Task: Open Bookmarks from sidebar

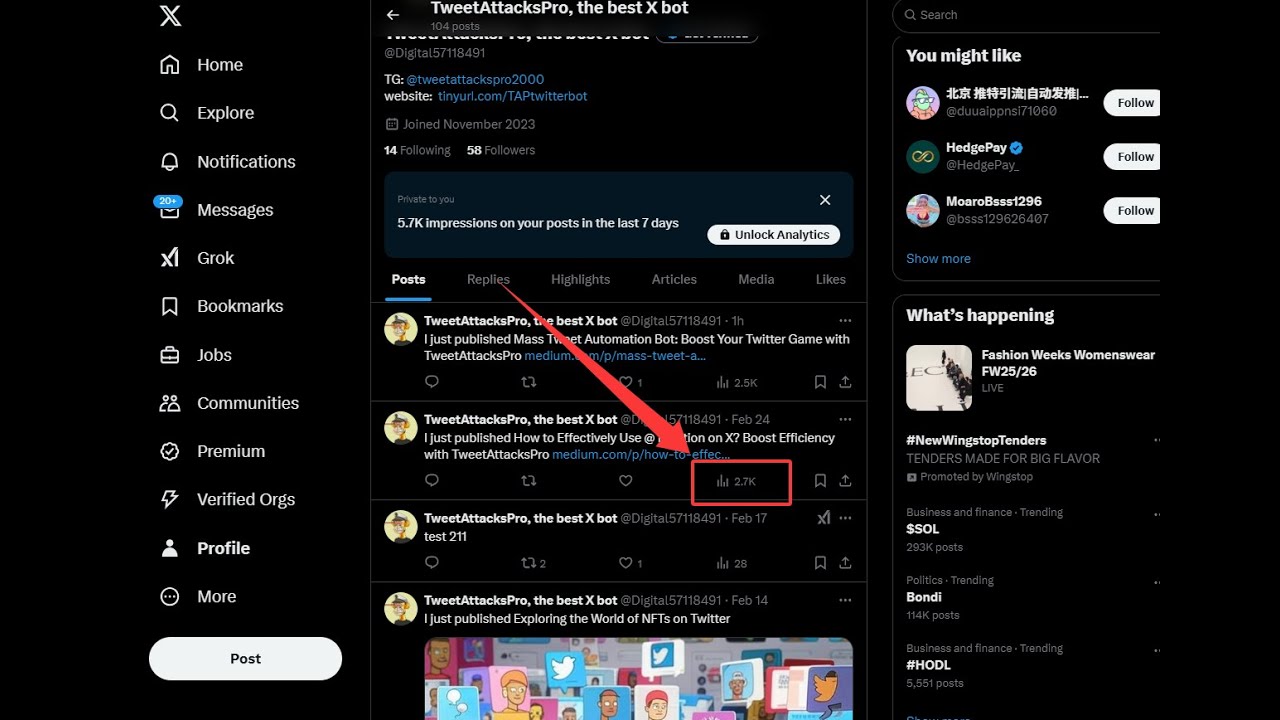Action: pos(240,306)
